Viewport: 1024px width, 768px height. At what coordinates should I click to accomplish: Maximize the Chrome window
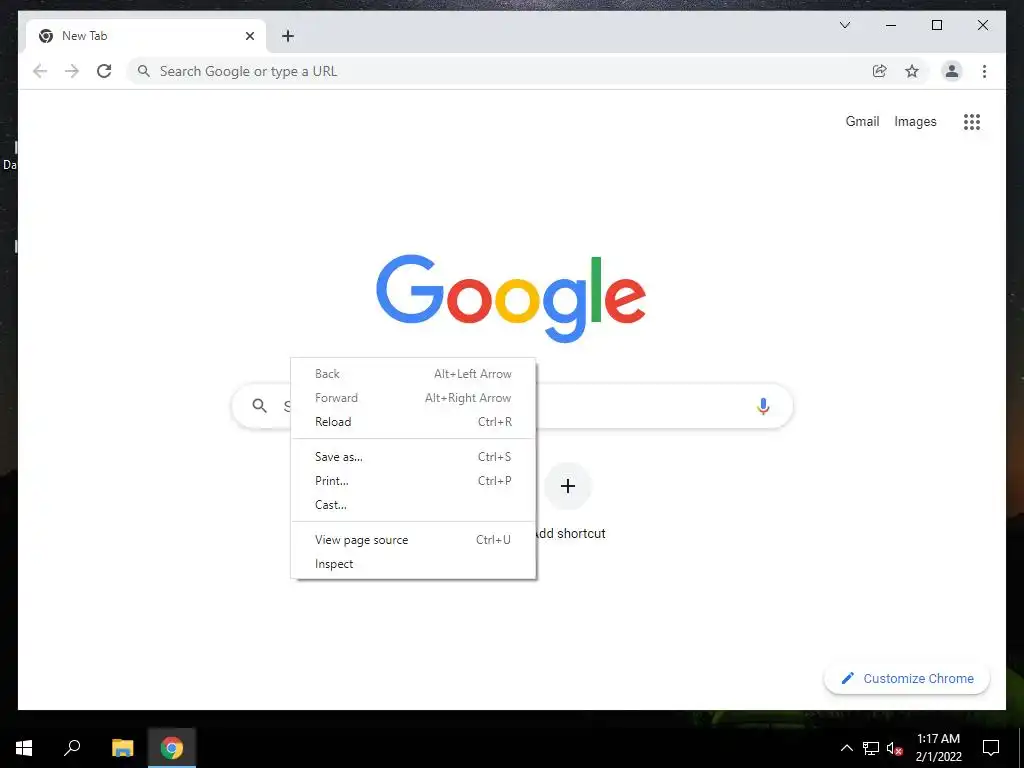pos(936,25)
